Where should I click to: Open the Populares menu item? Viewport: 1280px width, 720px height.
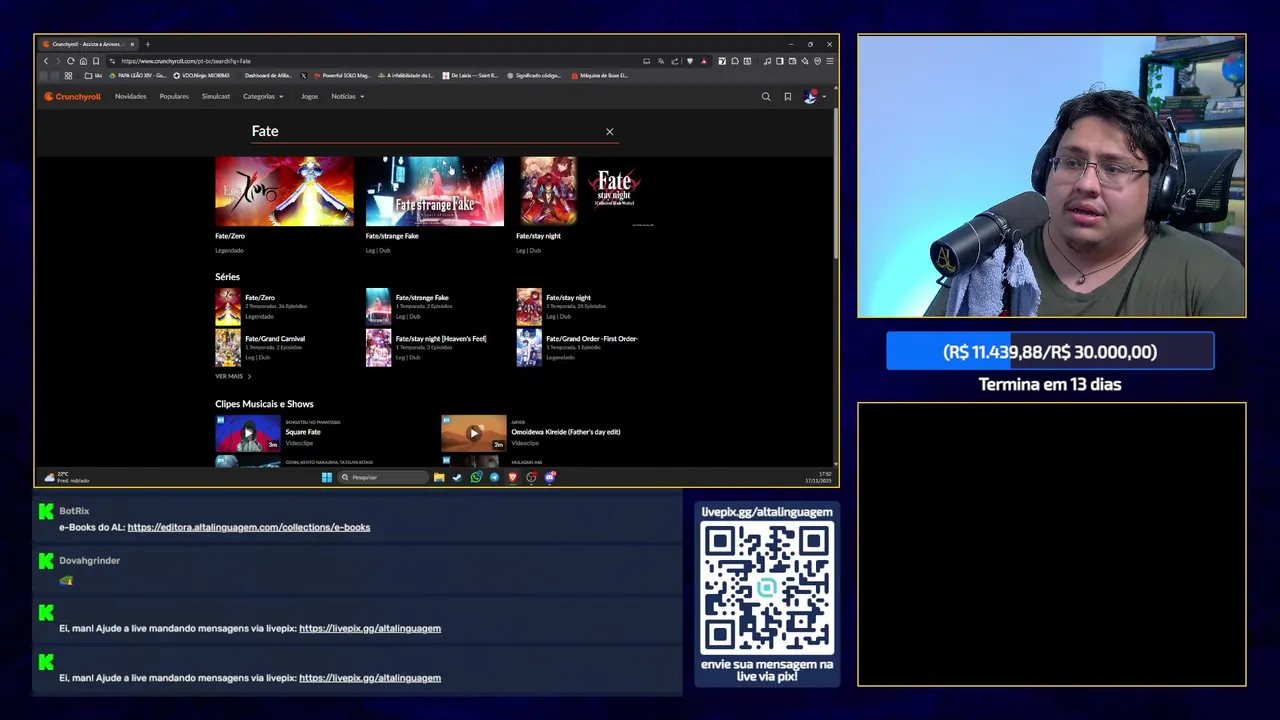(174, 97)
